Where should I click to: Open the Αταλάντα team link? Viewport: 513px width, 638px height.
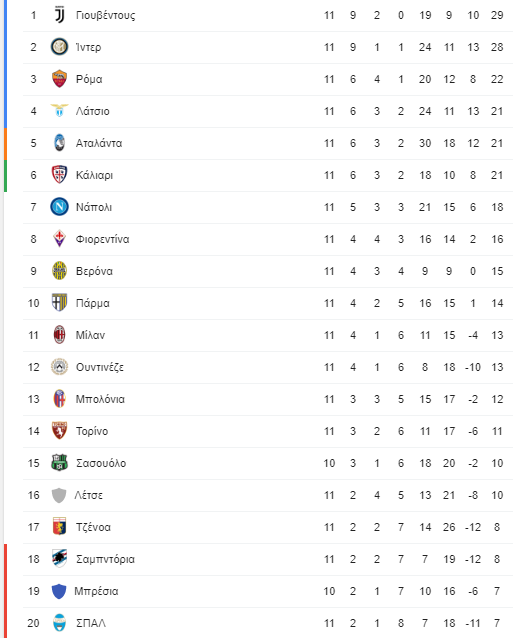pyautogui.click(x=99, y=143)
